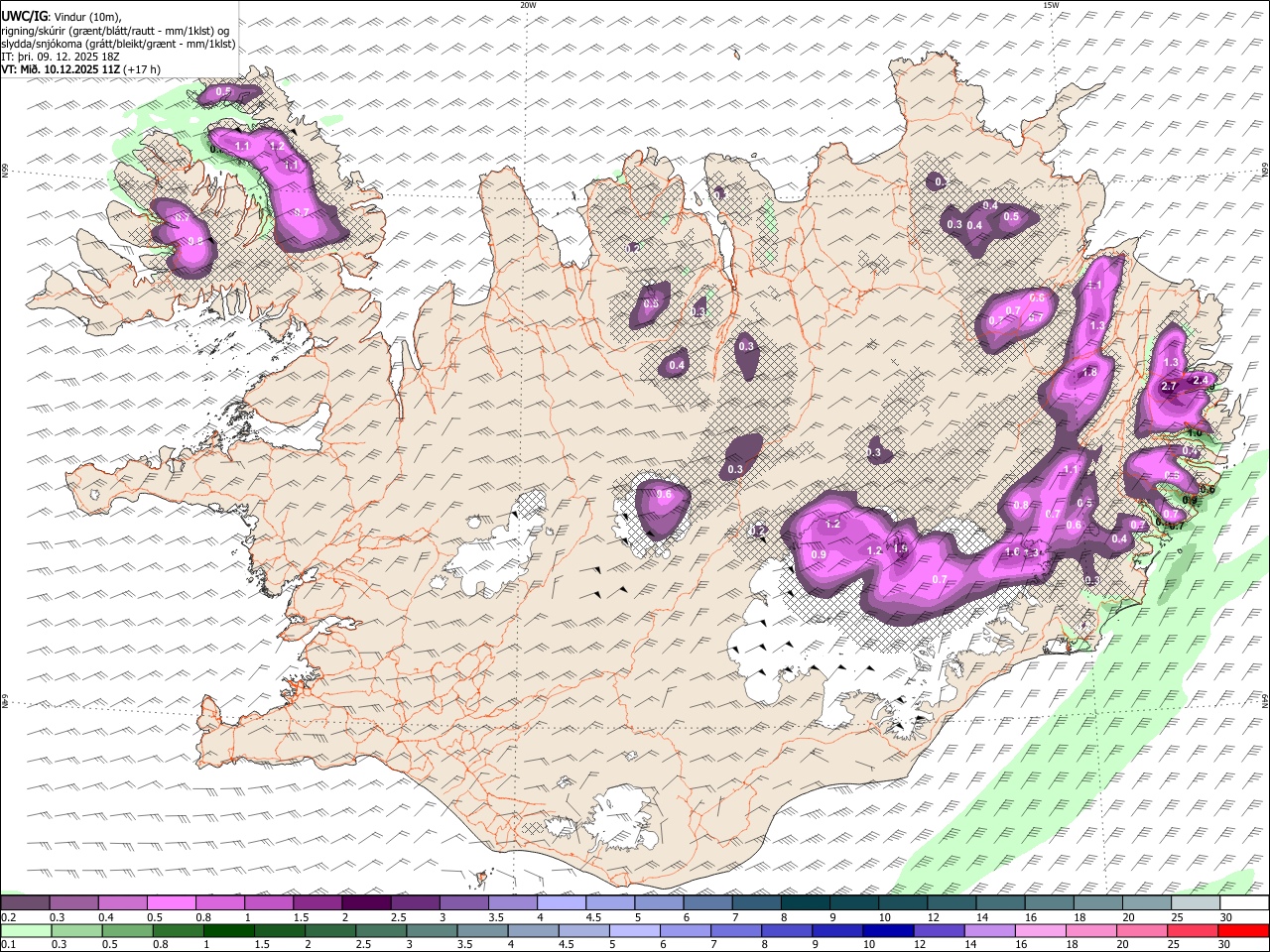This screenshot has width=1270, height=952.
Task: Click the deep blue 10 swatch on lower scale
Action: coord(886,930)
